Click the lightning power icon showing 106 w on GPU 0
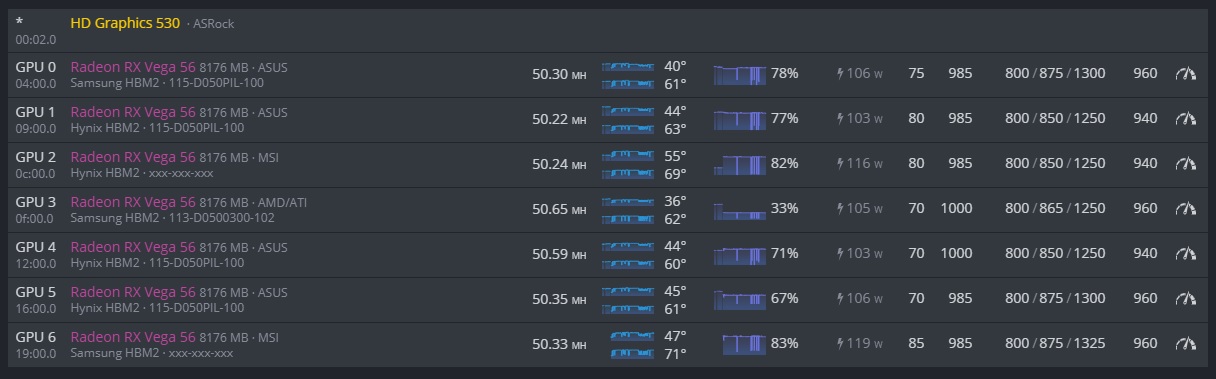 [x=840, y=74]
